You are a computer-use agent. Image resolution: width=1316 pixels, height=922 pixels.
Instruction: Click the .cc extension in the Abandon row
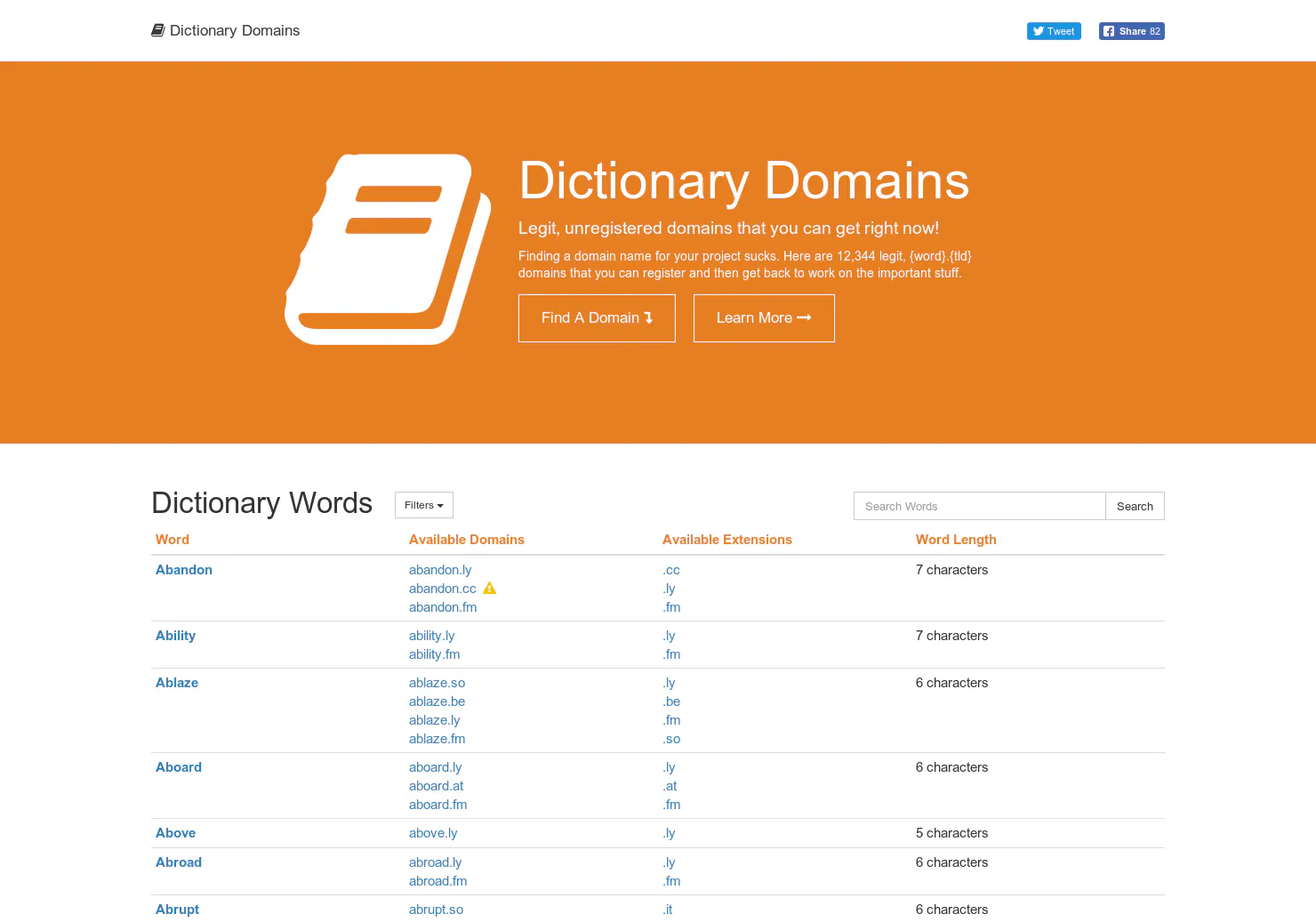(x=671, y=570)
